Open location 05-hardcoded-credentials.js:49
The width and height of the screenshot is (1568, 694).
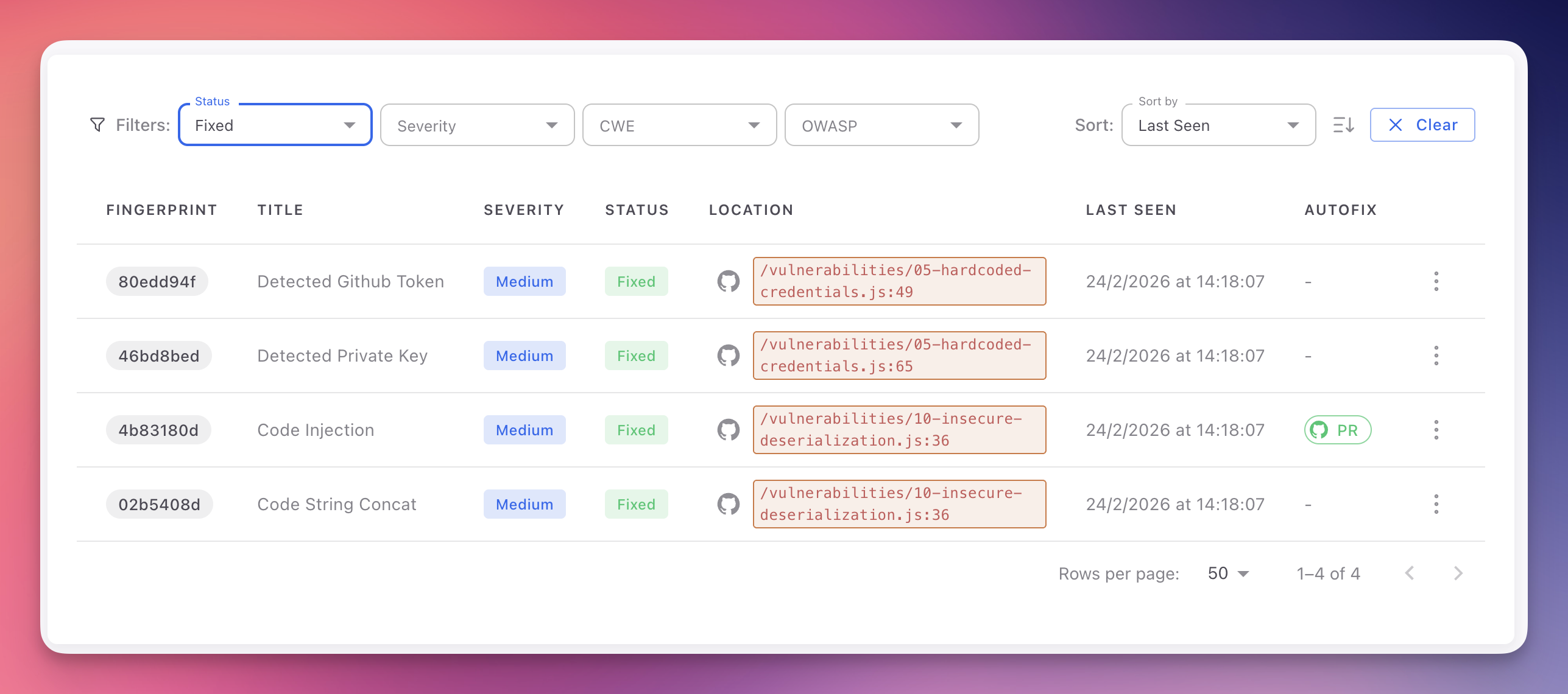899,281
